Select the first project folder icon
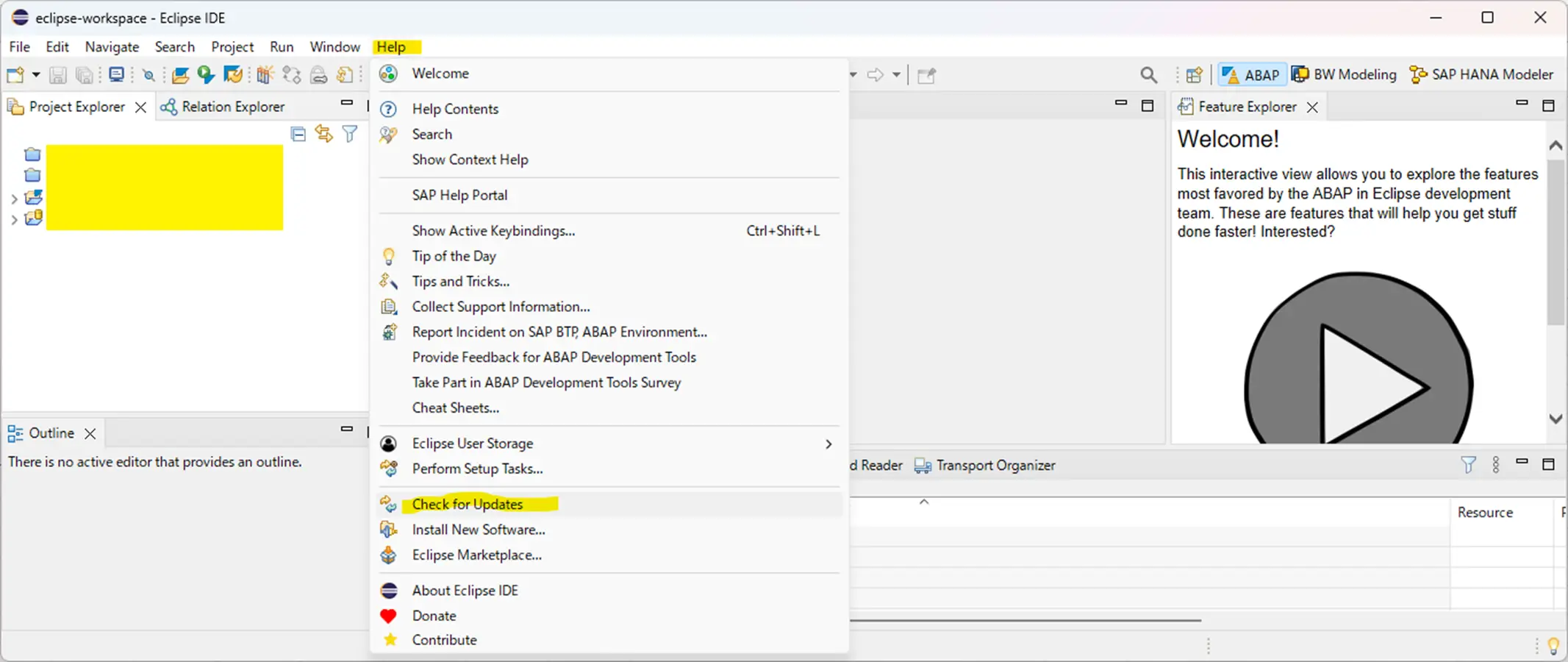This screenshot has width=1568, height=662. click(x=32, y=154)
